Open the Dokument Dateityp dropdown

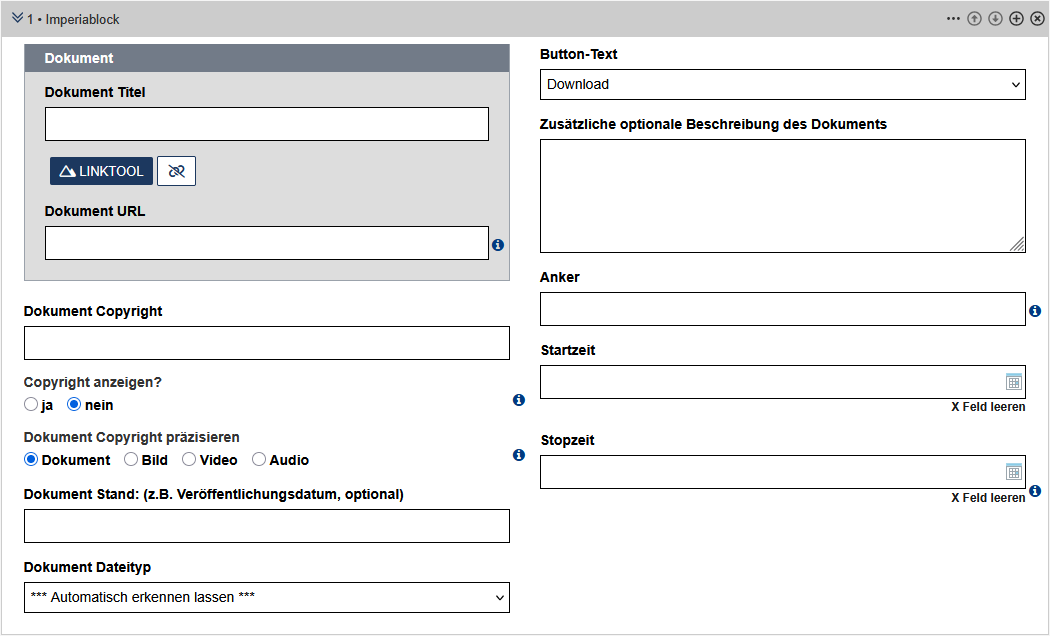[x=266, y=597]
